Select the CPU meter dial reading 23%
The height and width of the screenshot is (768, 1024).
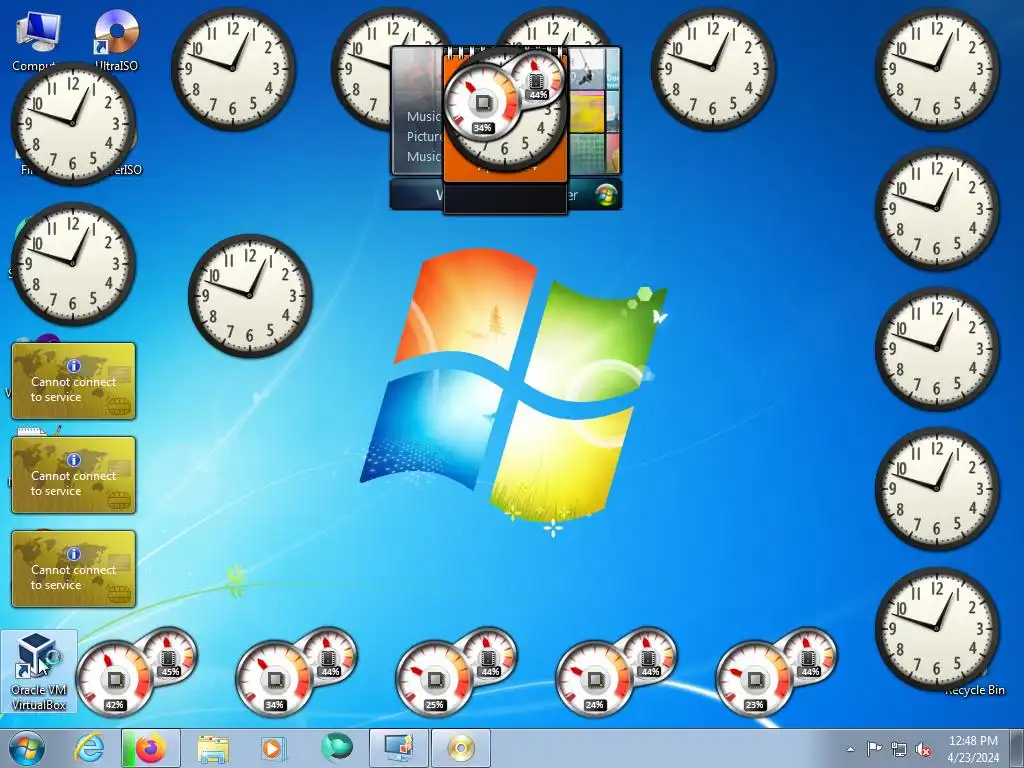[x=754, y=680]
